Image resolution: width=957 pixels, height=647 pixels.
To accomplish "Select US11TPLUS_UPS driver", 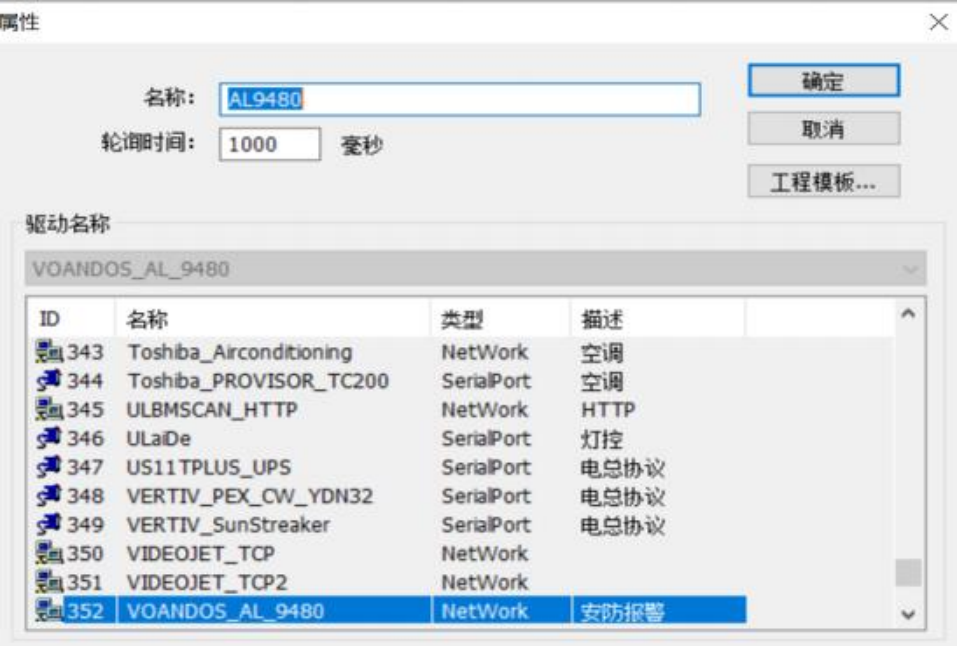I will [x=208, y=468].
